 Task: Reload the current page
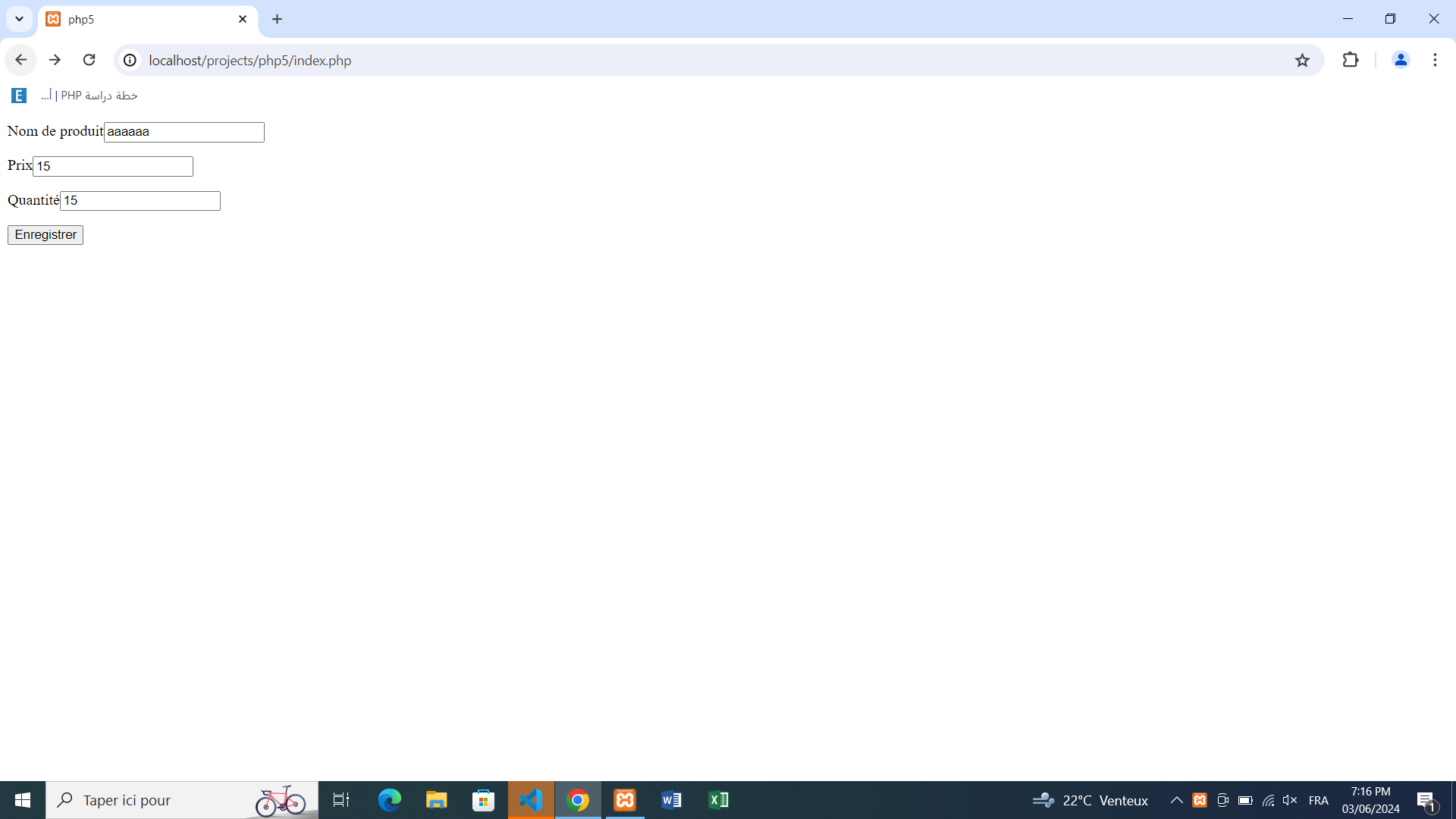click(x=89, y=60)
